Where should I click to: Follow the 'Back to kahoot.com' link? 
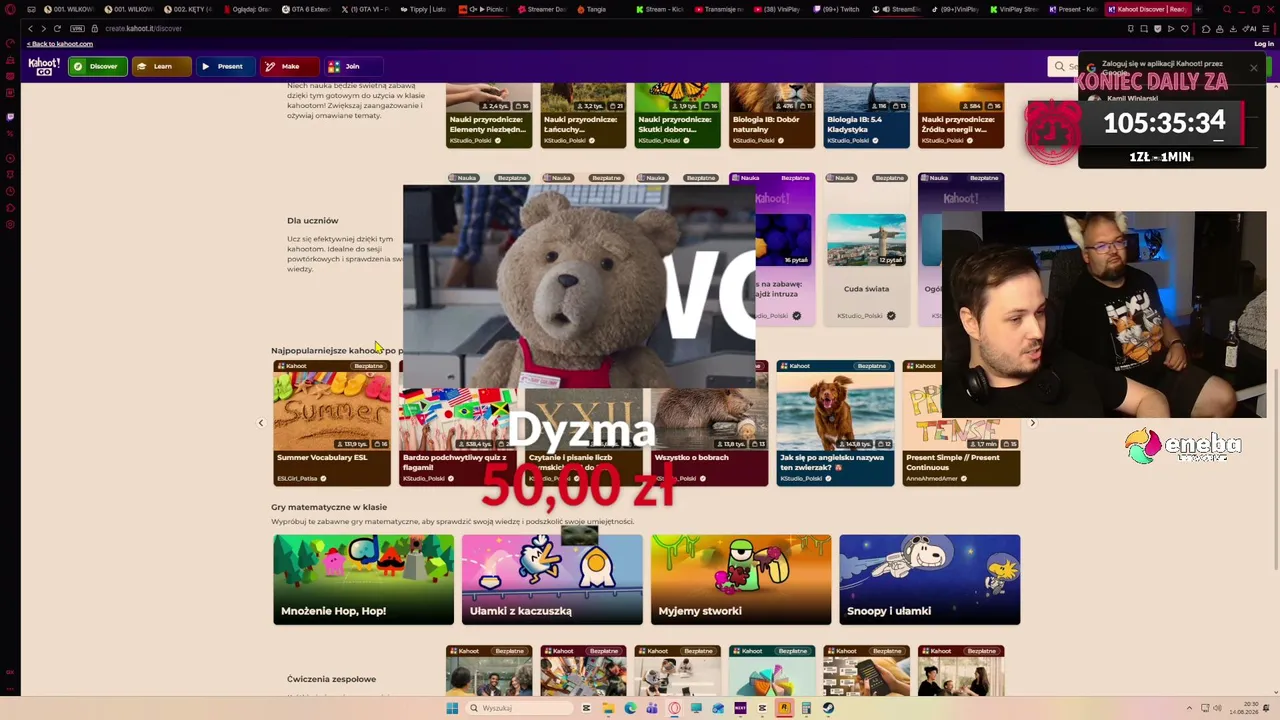click(x=60, y=44)
